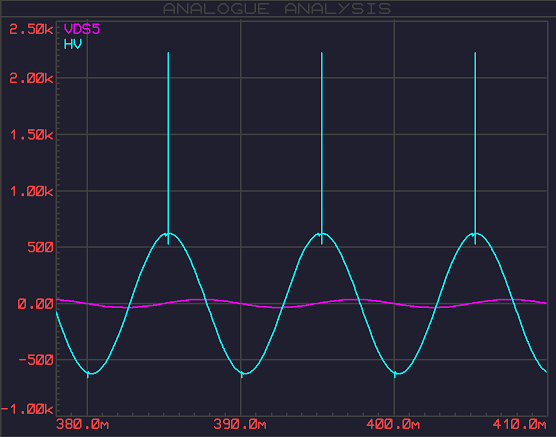Click the third cyan HV voltage spike
Image resolution: width=556 pixels, height=437 pixels.
(475, 148)
